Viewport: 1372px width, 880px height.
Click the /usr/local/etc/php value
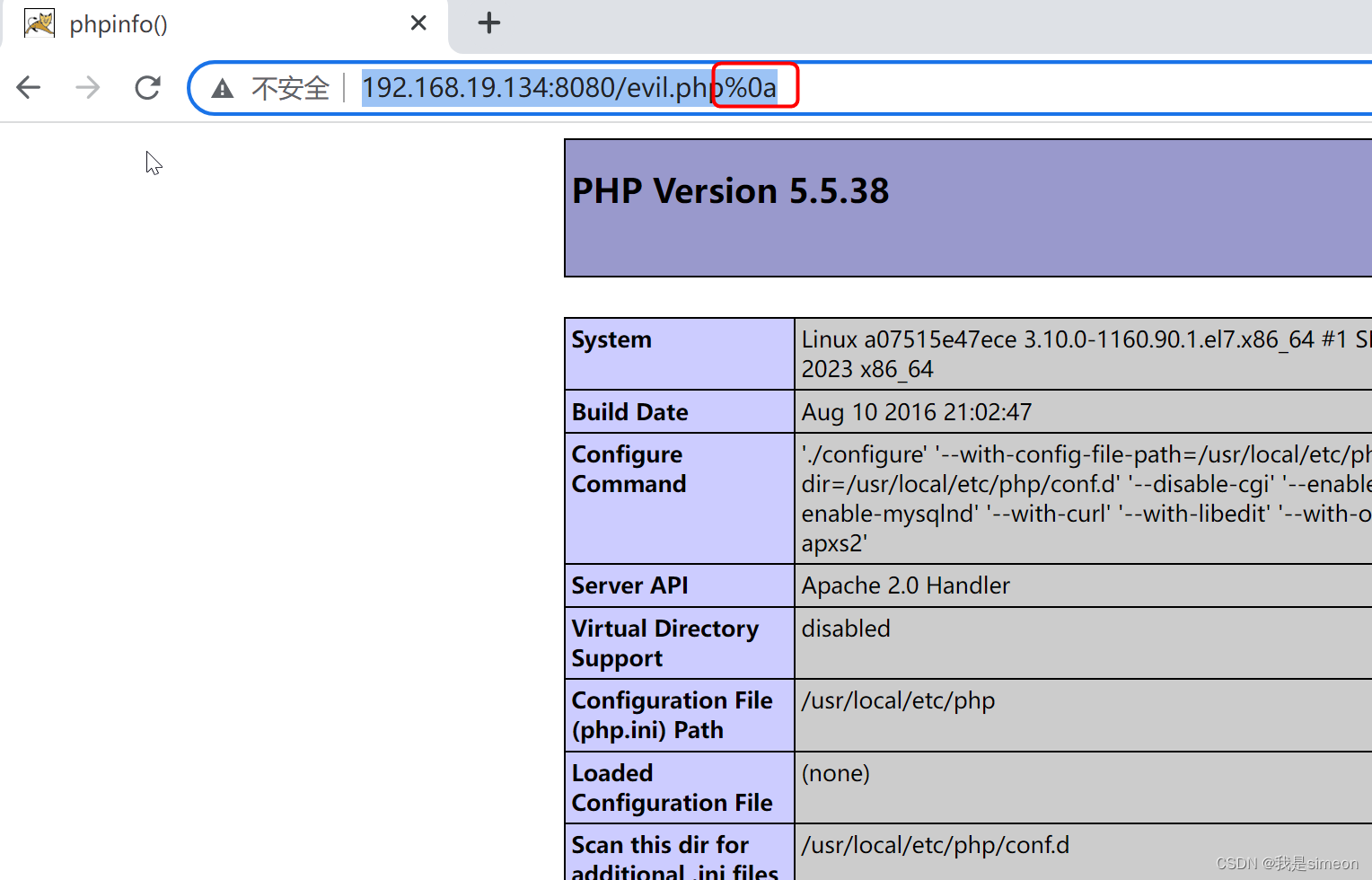click(898, 700)
